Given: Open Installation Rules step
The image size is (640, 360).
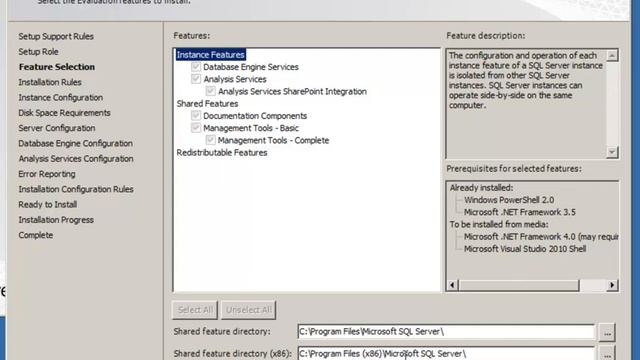Looking at the screenshot, I should [x=50, y=82].
